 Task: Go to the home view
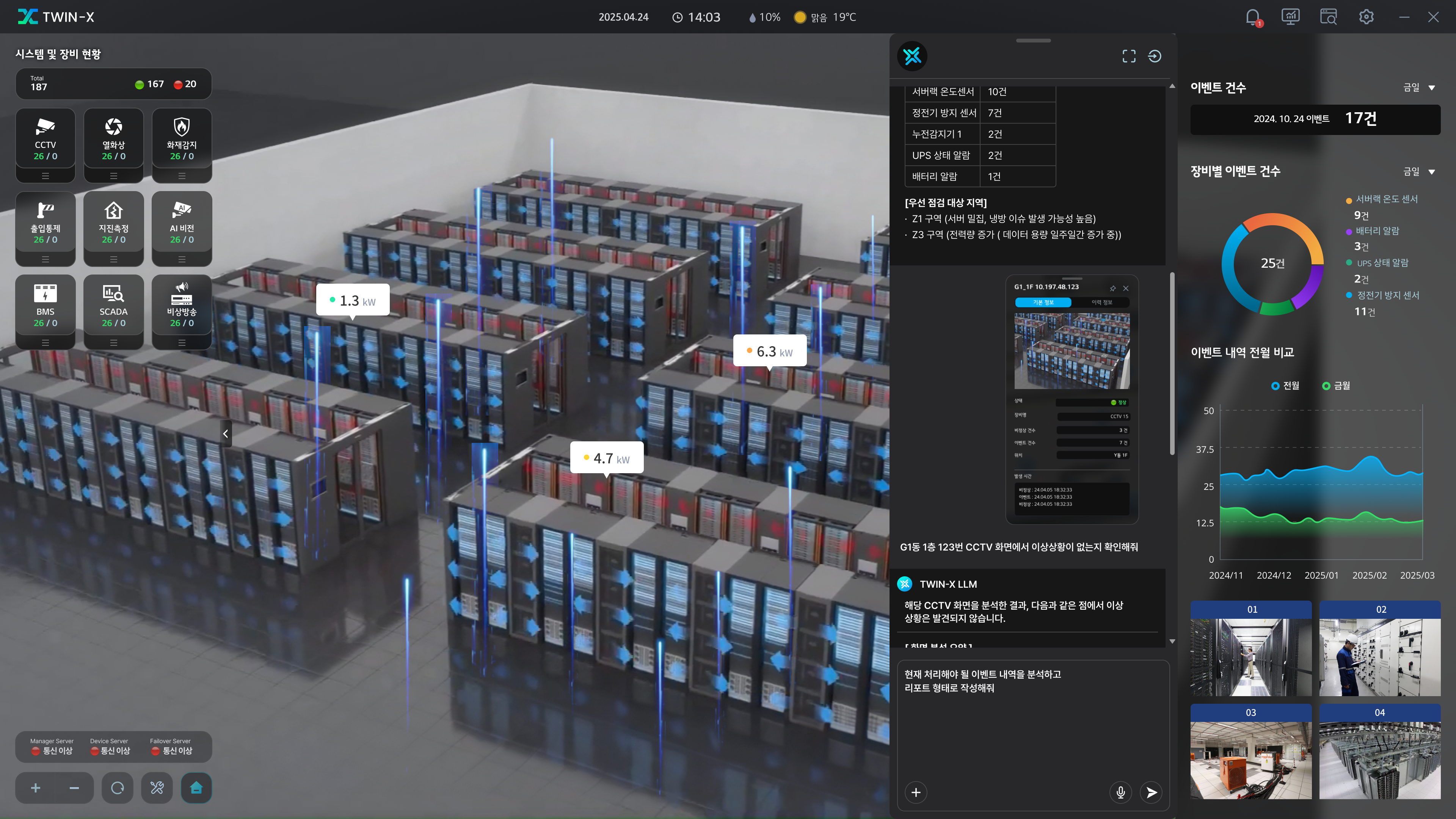pos(196,788)
